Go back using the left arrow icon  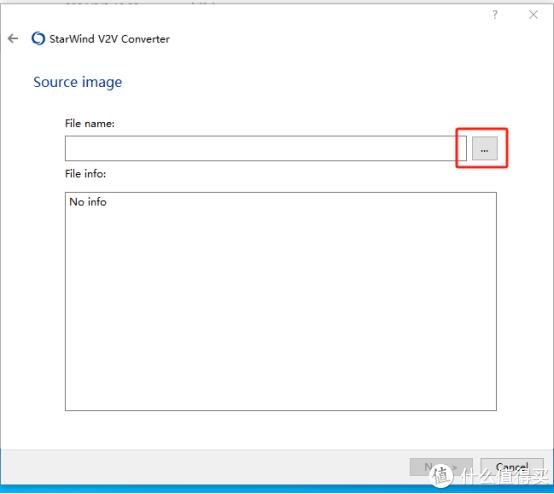(x=13, y=38)
